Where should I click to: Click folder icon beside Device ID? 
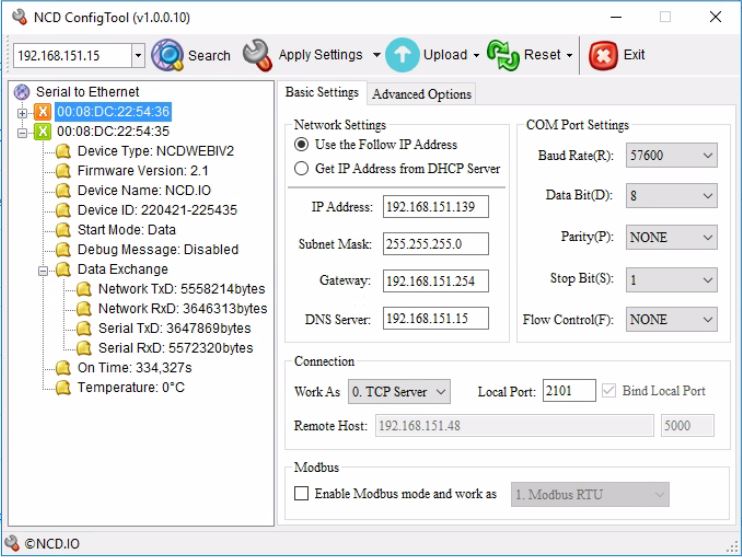tap(63, 210)
